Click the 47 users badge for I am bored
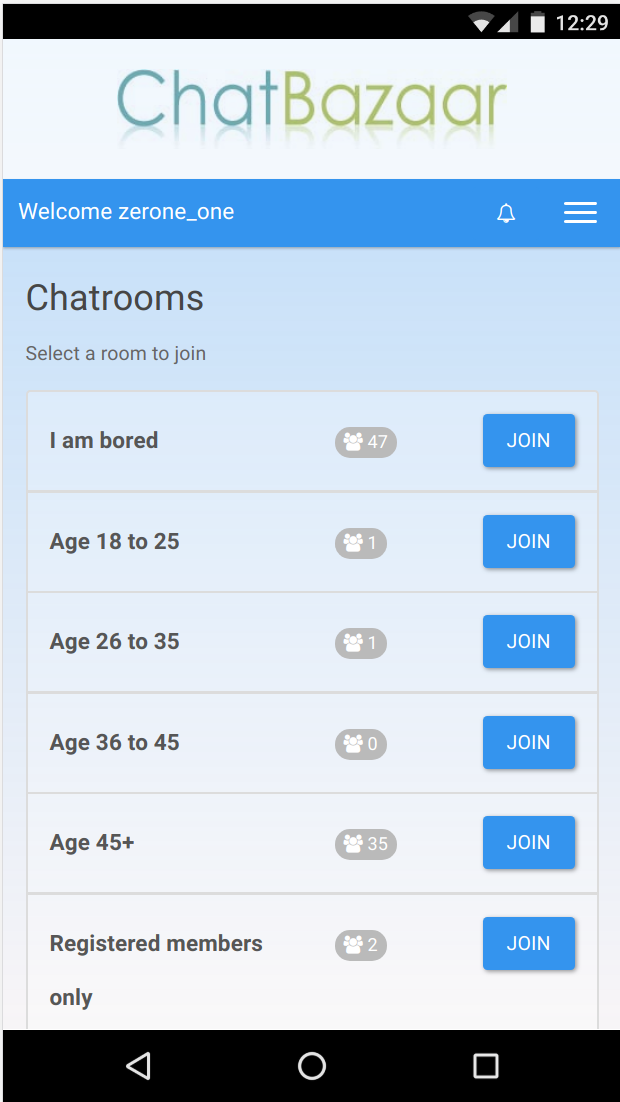Viewport: 620px width, 1102px height. pos(366,442)
